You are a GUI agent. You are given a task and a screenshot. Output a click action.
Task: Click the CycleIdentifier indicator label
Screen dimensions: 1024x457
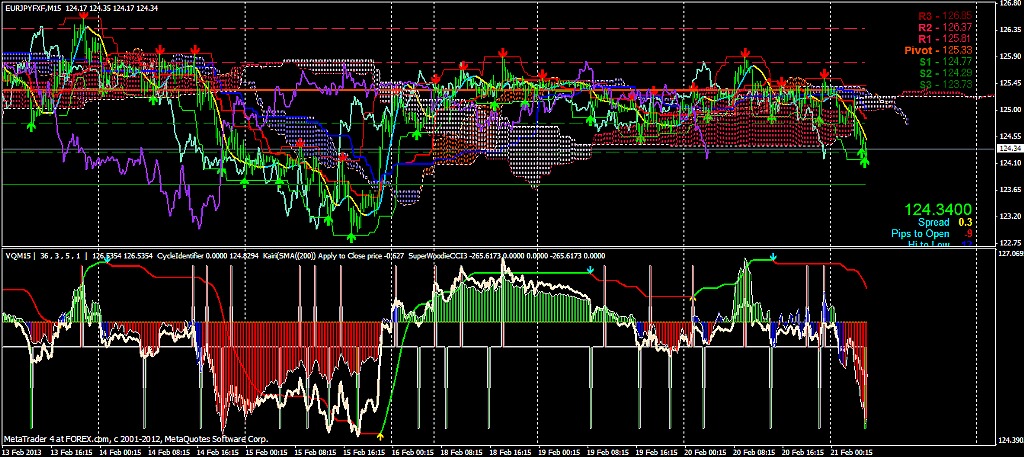[180, 256]
